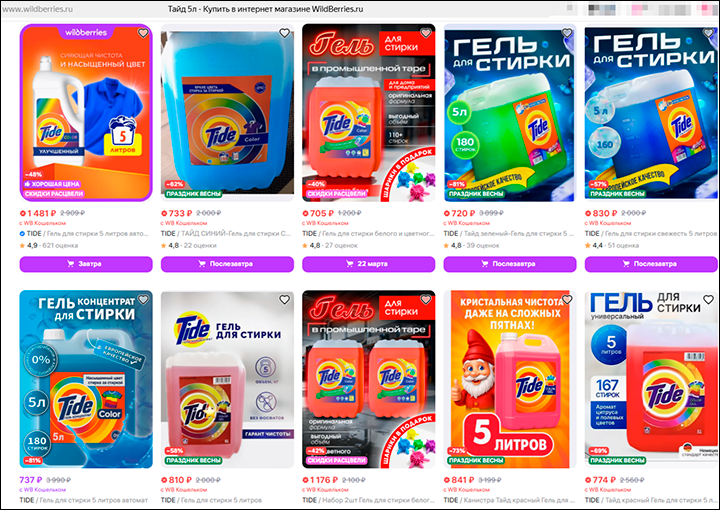The image size is (720, 510).
Task: Click heart on 737 ₽ concentrate gel card
Action: (x=143, y=300)
